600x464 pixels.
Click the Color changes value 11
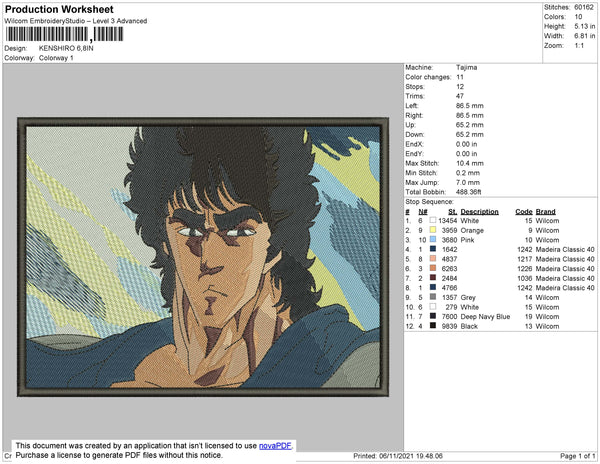point(460,77)
